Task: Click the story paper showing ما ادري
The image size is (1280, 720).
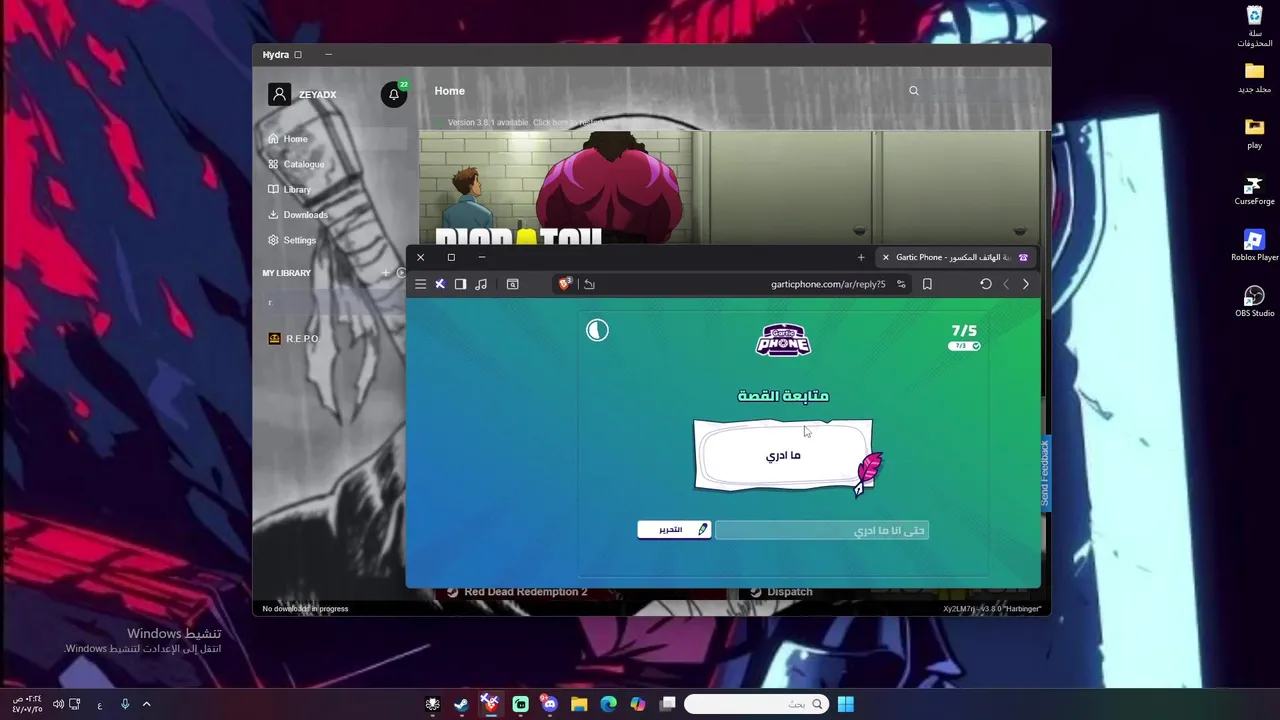Action: point(783,455)
